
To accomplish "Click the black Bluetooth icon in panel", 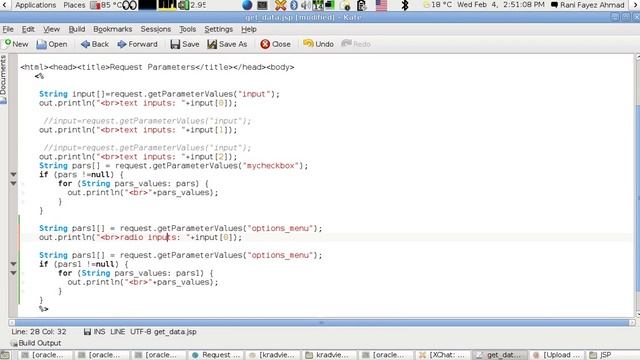I will coord(404,5).
